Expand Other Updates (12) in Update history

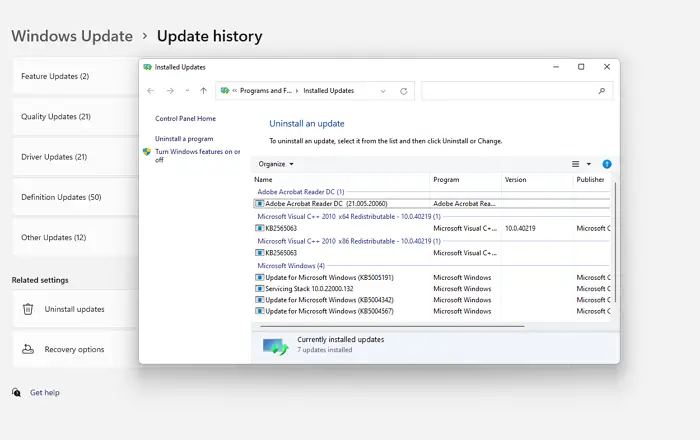coord(75,237)
